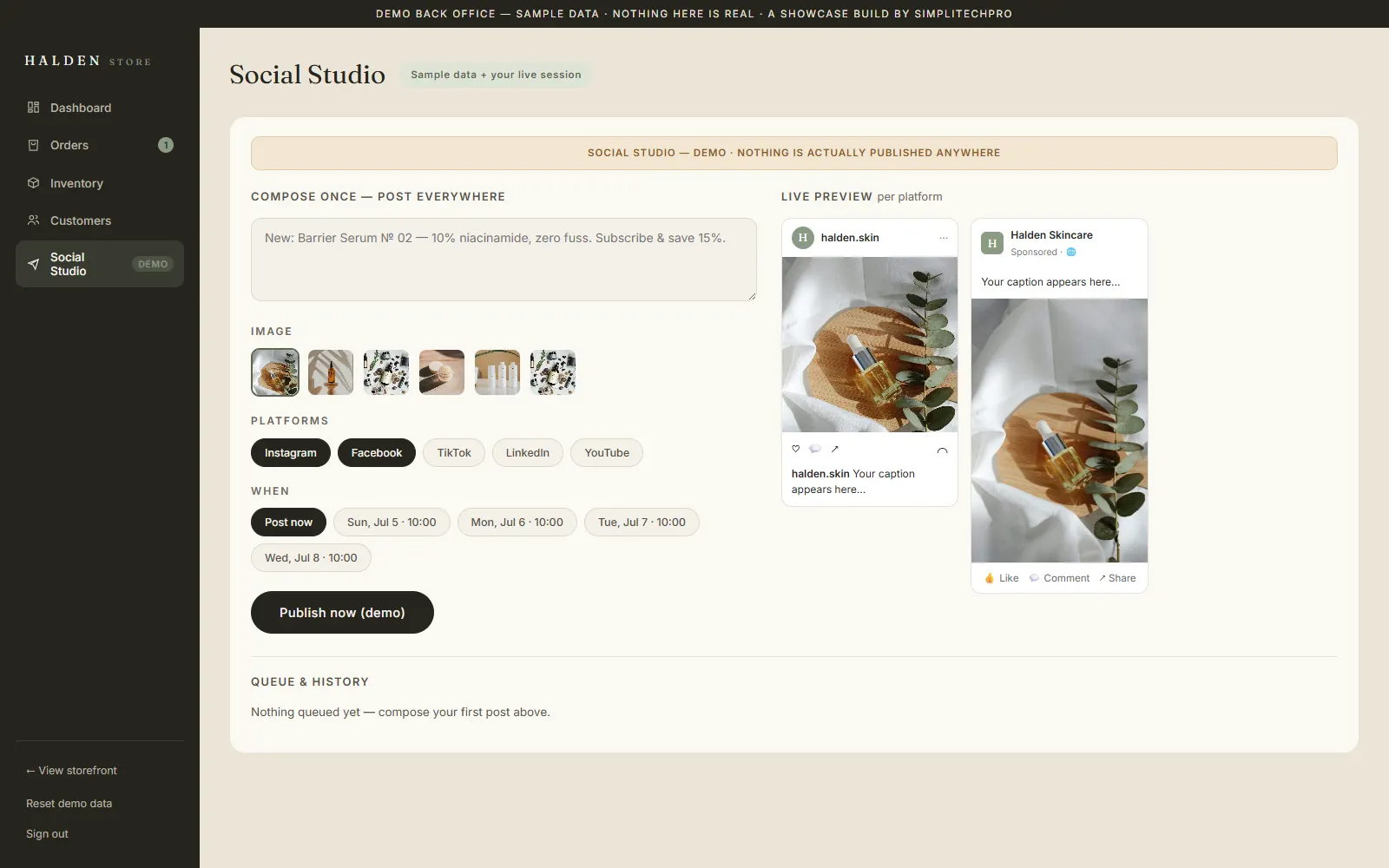Open Customers from the sidebar
The width and height of the screenshot is (1389, 868).
point(100,220)
